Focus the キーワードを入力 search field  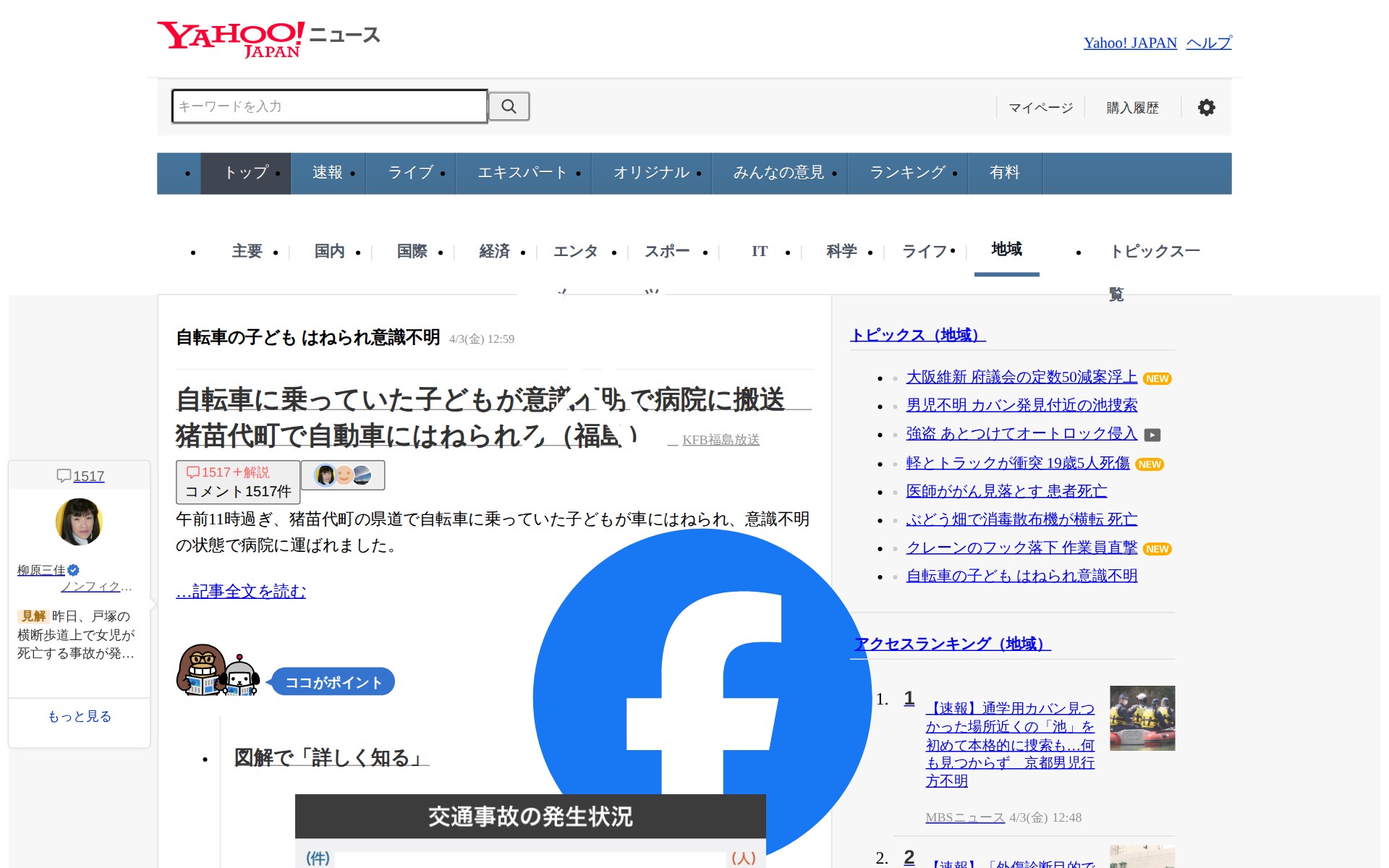(x=329, y=106)
